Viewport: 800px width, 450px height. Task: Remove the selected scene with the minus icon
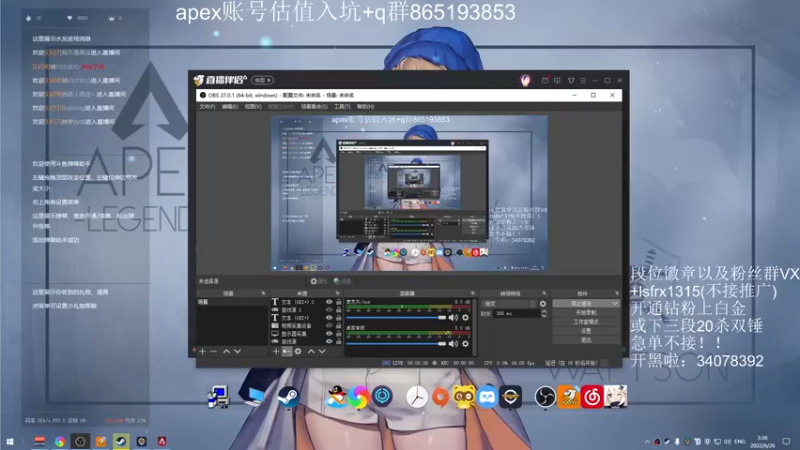click(213, 352)
